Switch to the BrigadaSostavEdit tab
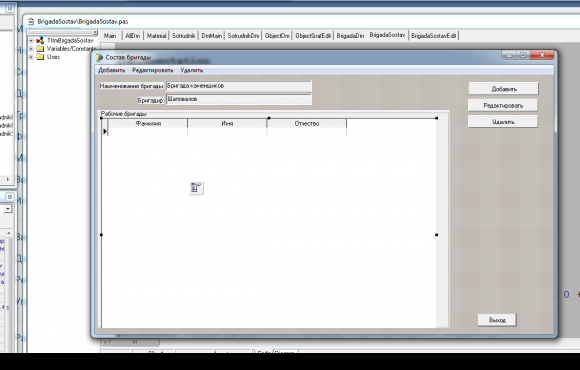This screenshot has width=580, height=370. pyautogui.click(x=434, y=36)
